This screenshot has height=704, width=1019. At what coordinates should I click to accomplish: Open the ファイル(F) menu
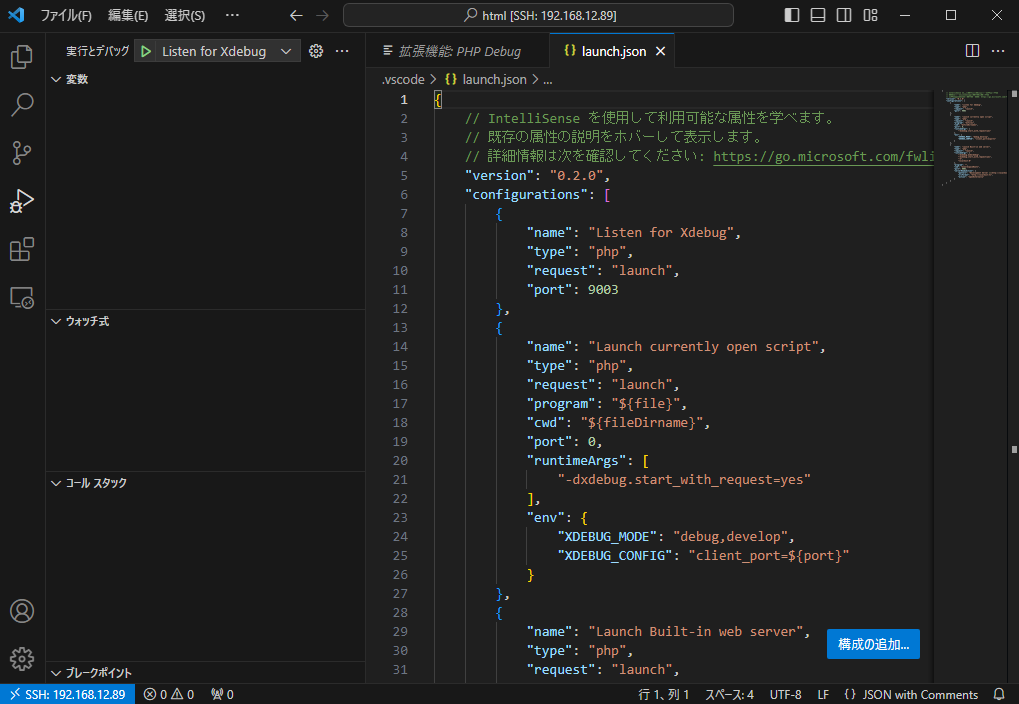(66, 15)
